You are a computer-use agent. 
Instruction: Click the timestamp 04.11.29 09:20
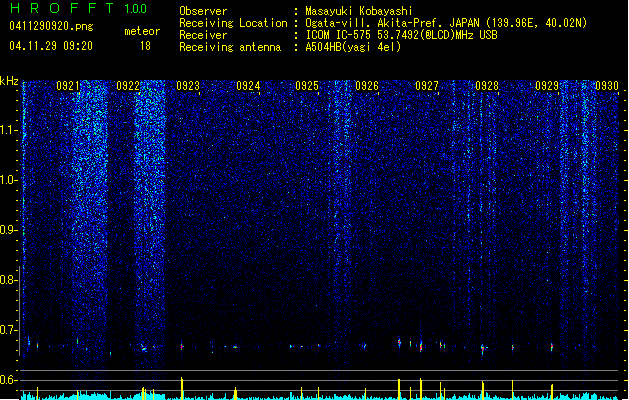[51, 46]
